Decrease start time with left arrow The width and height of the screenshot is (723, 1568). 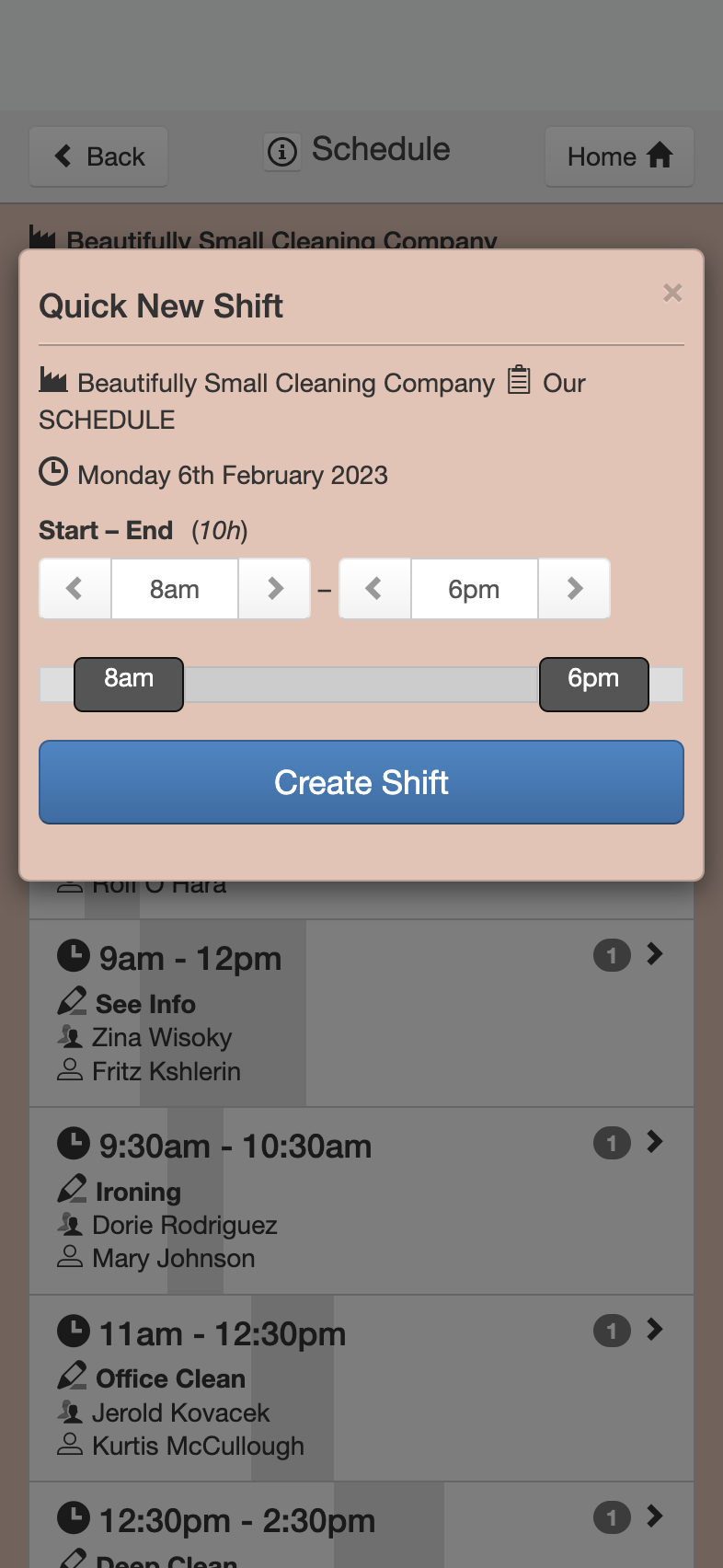75,588
